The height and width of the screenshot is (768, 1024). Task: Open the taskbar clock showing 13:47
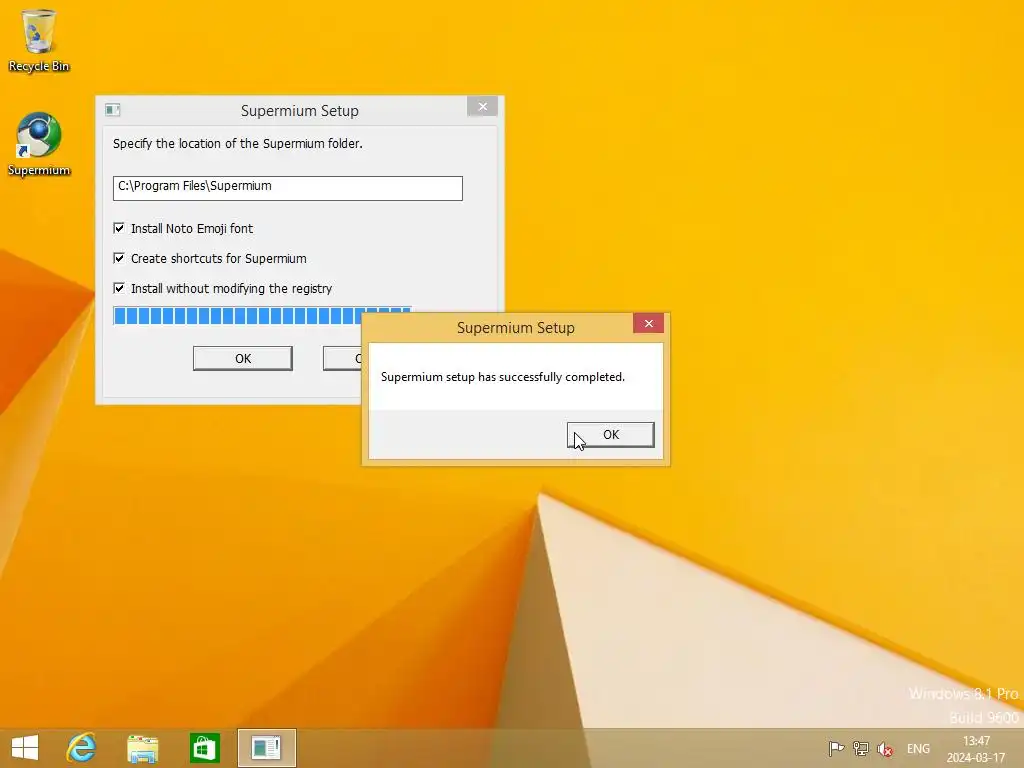point(976,749)
